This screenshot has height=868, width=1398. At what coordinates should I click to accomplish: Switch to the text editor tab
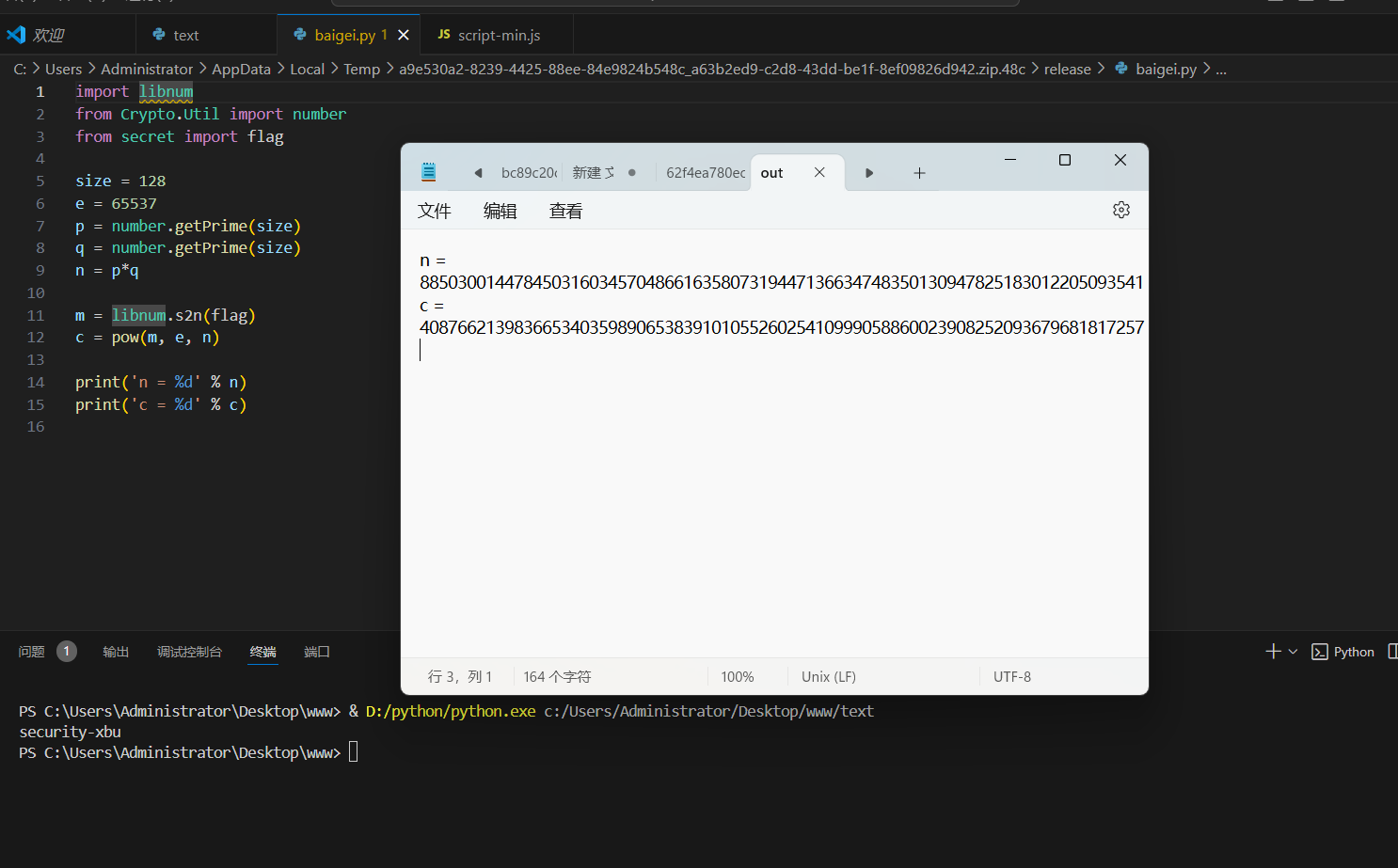186,35
